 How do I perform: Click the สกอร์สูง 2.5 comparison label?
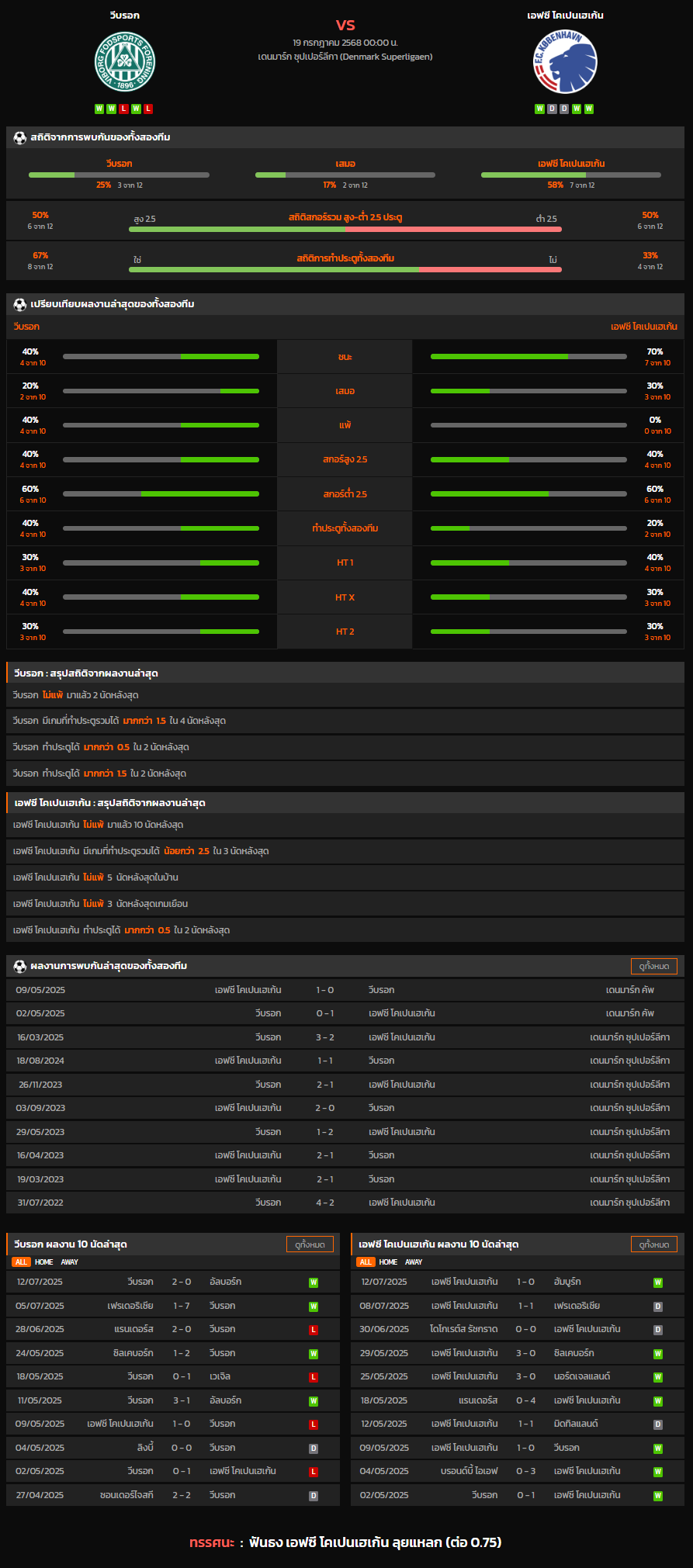point(345,459)
